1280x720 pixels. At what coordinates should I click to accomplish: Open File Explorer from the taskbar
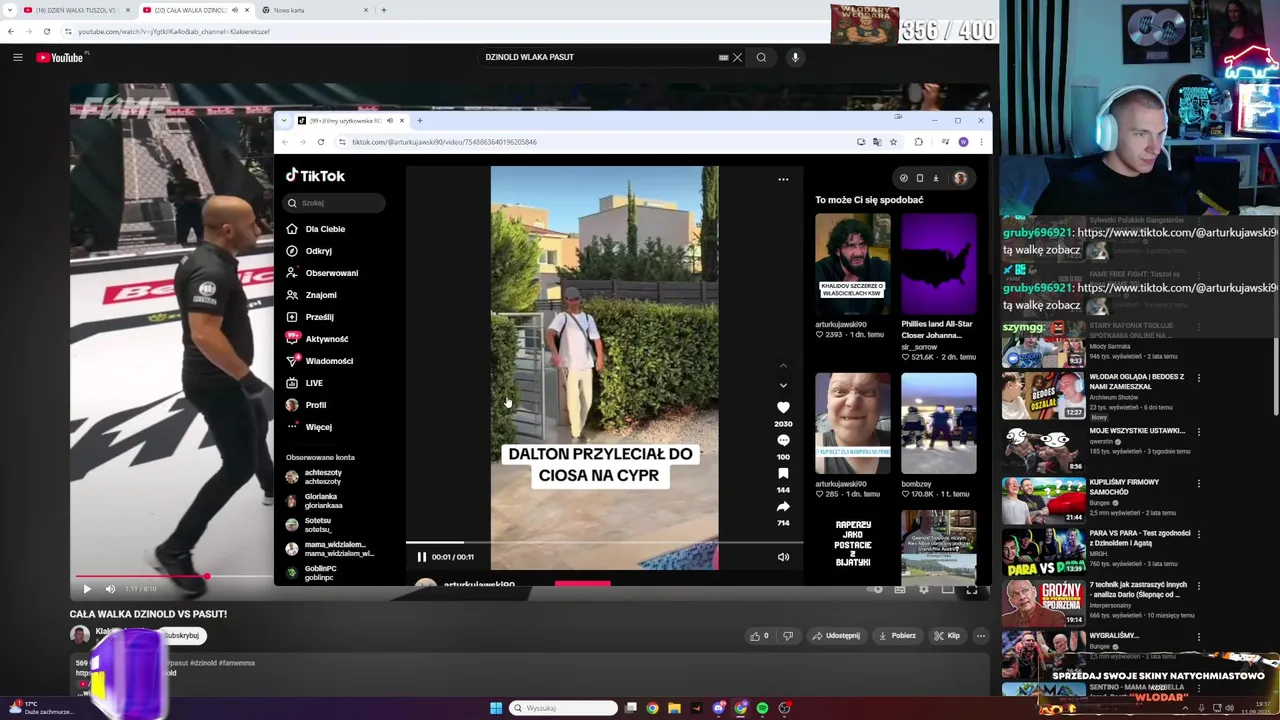click(x=674, y=708)
